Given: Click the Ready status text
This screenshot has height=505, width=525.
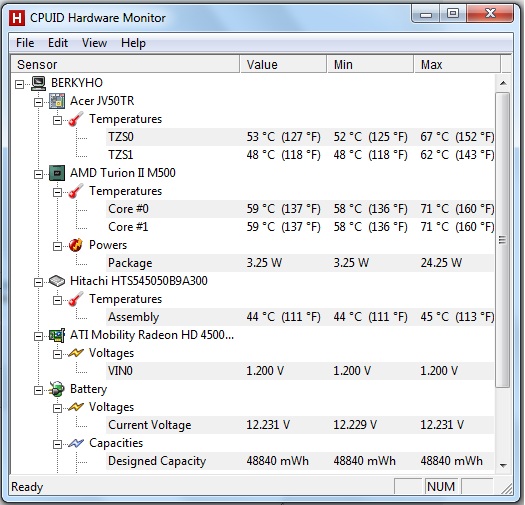Looking at the screenshot, I should (x=27, y=487).
